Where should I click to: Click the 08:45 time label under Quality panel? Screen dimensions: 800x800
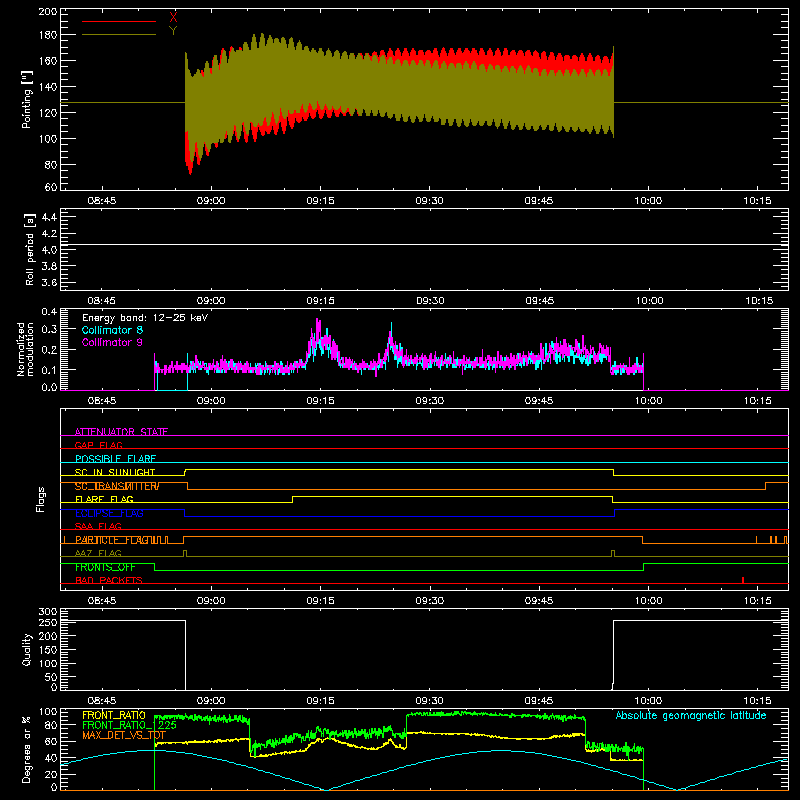click(x=102, y=701)
